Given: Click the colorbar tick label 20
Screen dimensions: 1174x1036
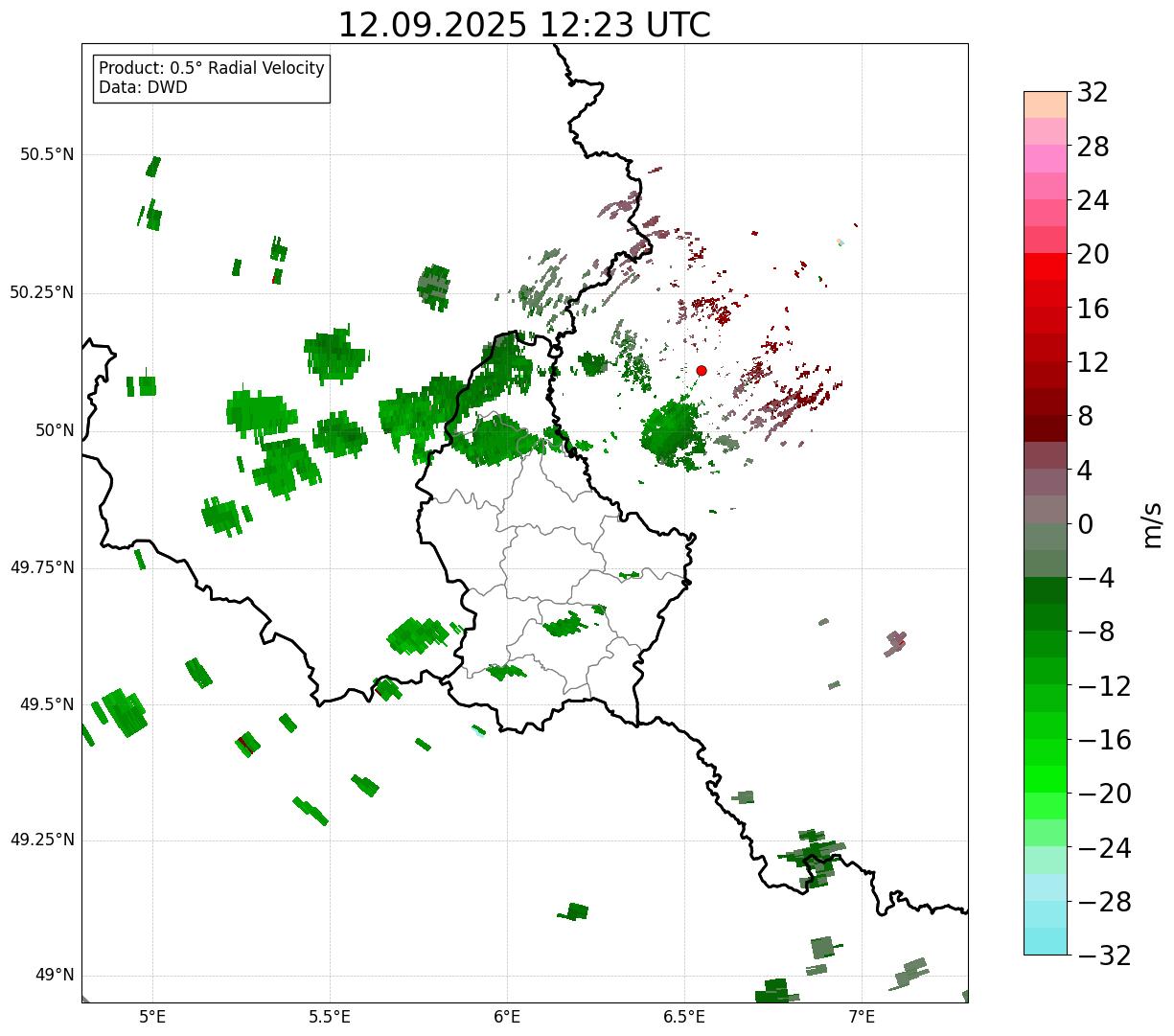Looking at the screenshot, I should (x=1093, y=255).
